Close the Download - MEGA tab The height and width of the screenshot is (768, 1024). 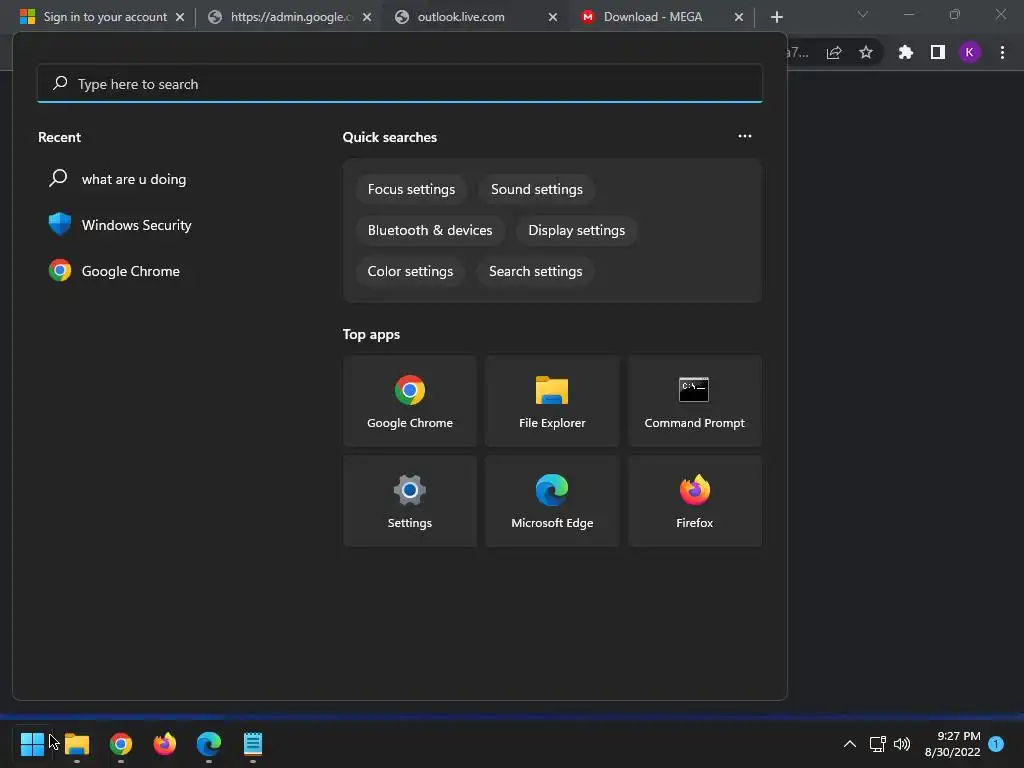pyautogui.click(x=739, y=17)
